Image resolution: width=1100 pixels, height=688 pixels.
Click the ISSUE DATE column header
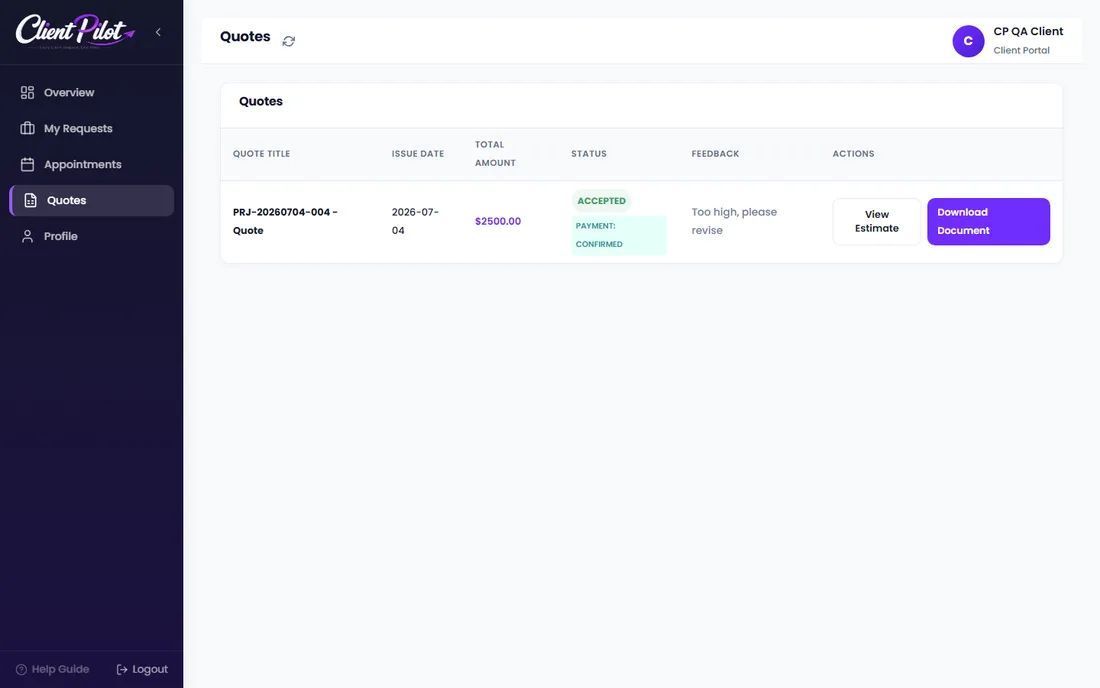coord(417,154)
